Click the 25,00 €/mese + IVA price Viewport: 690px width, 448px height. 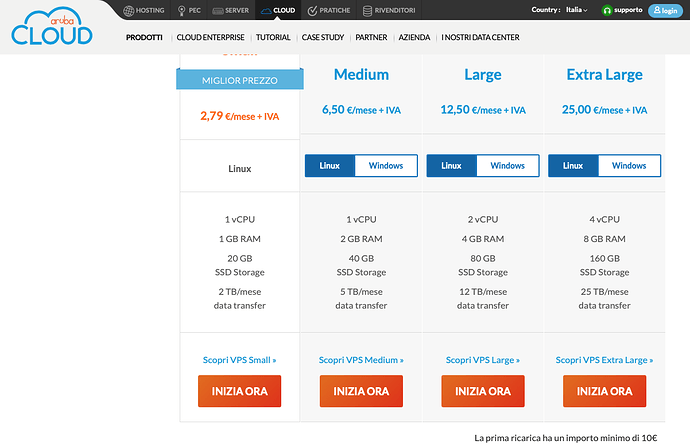pos(604,110)
